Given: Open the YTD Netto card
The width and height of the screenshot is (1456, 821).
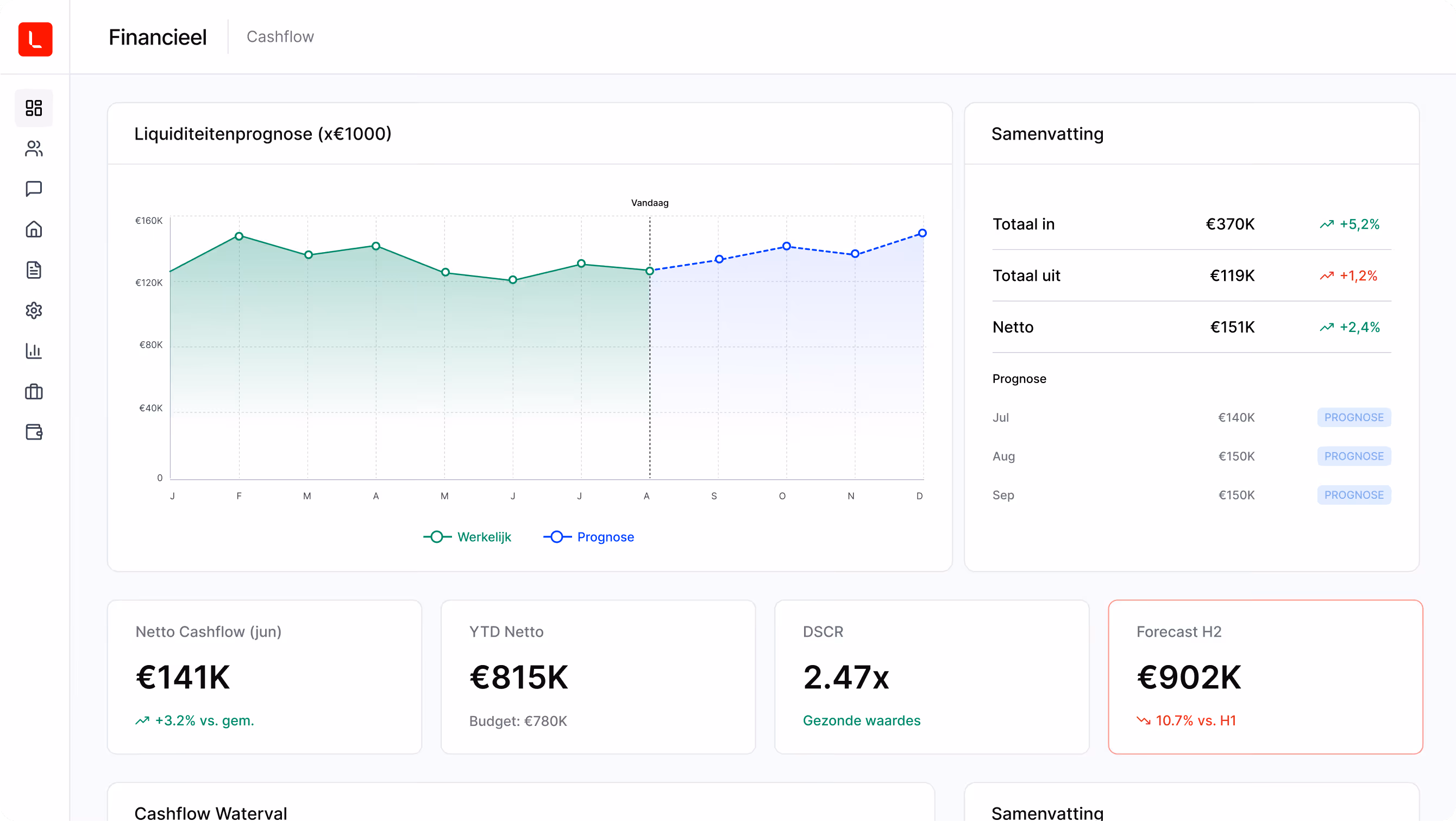Looking at the screenshot, I should pyautogui.click(x=598, y=678).
